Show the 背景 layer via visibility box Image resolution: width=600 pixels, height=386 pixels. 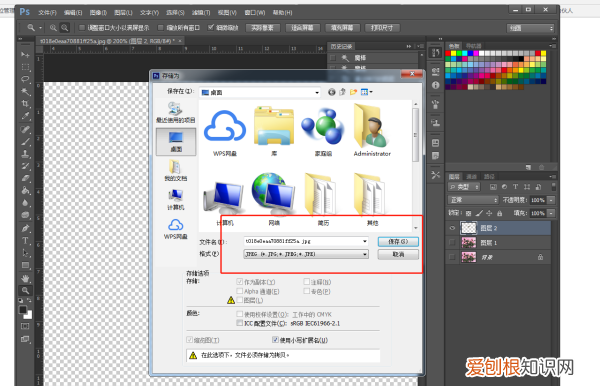coord(452,257)
